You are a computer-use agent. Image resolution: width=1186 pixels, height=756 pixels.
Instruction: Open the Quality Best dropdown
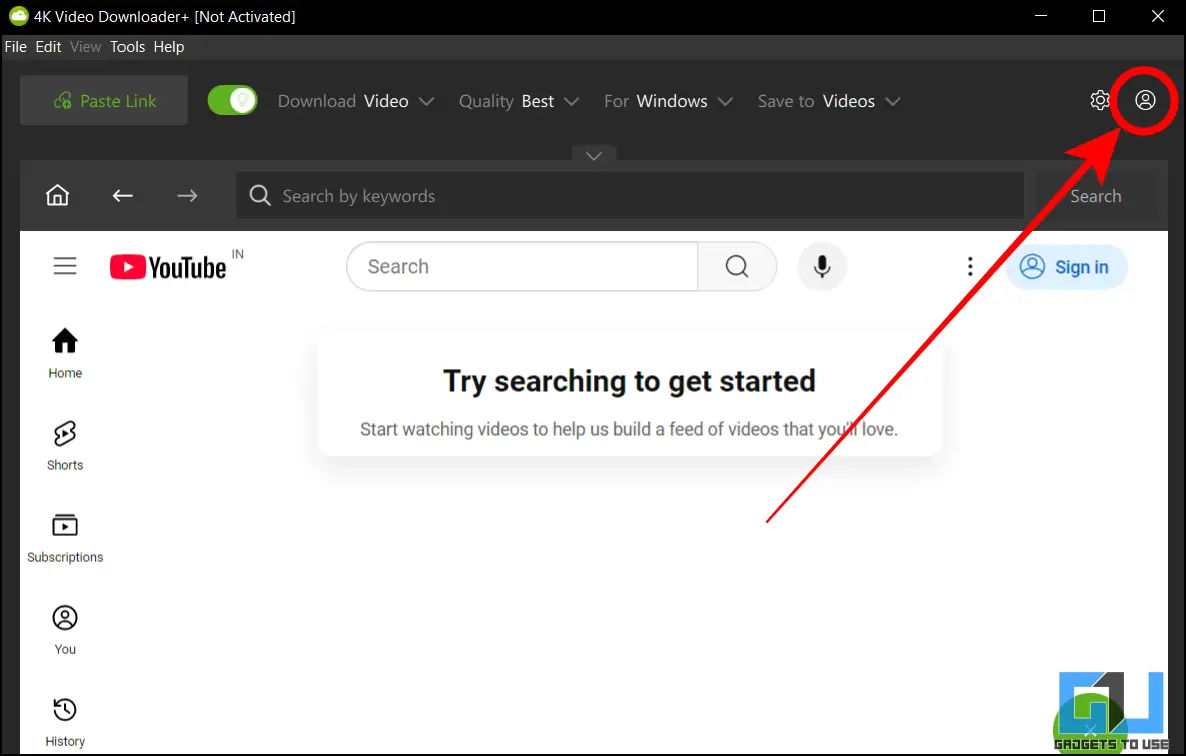(x=519, y=101)
